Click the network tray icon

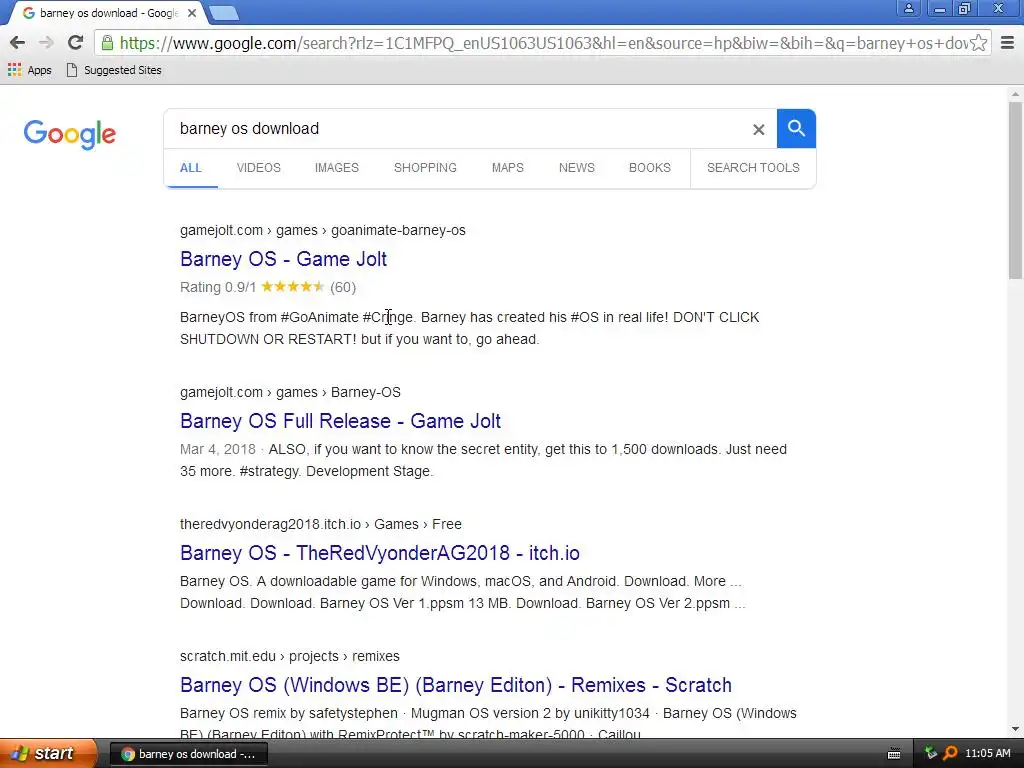931,753
